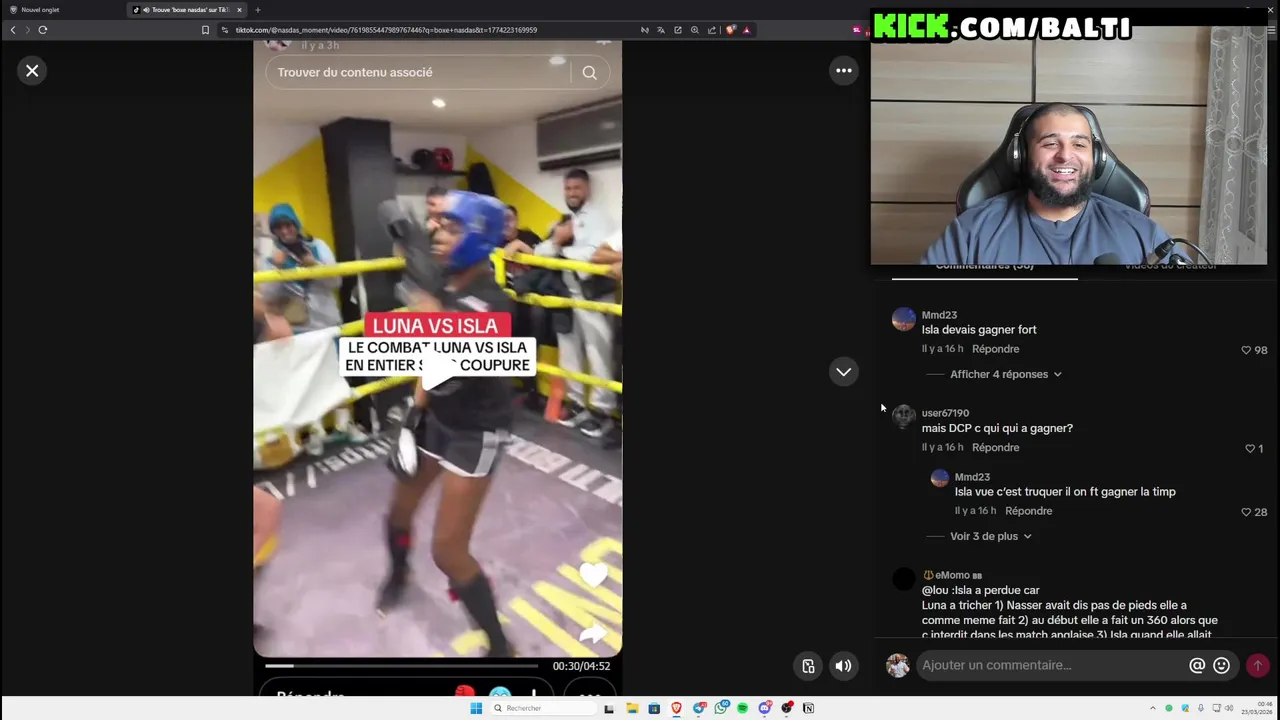Open Spotify from taskbar
Screen dimensions: 1280x720
(x=742, y=708)
